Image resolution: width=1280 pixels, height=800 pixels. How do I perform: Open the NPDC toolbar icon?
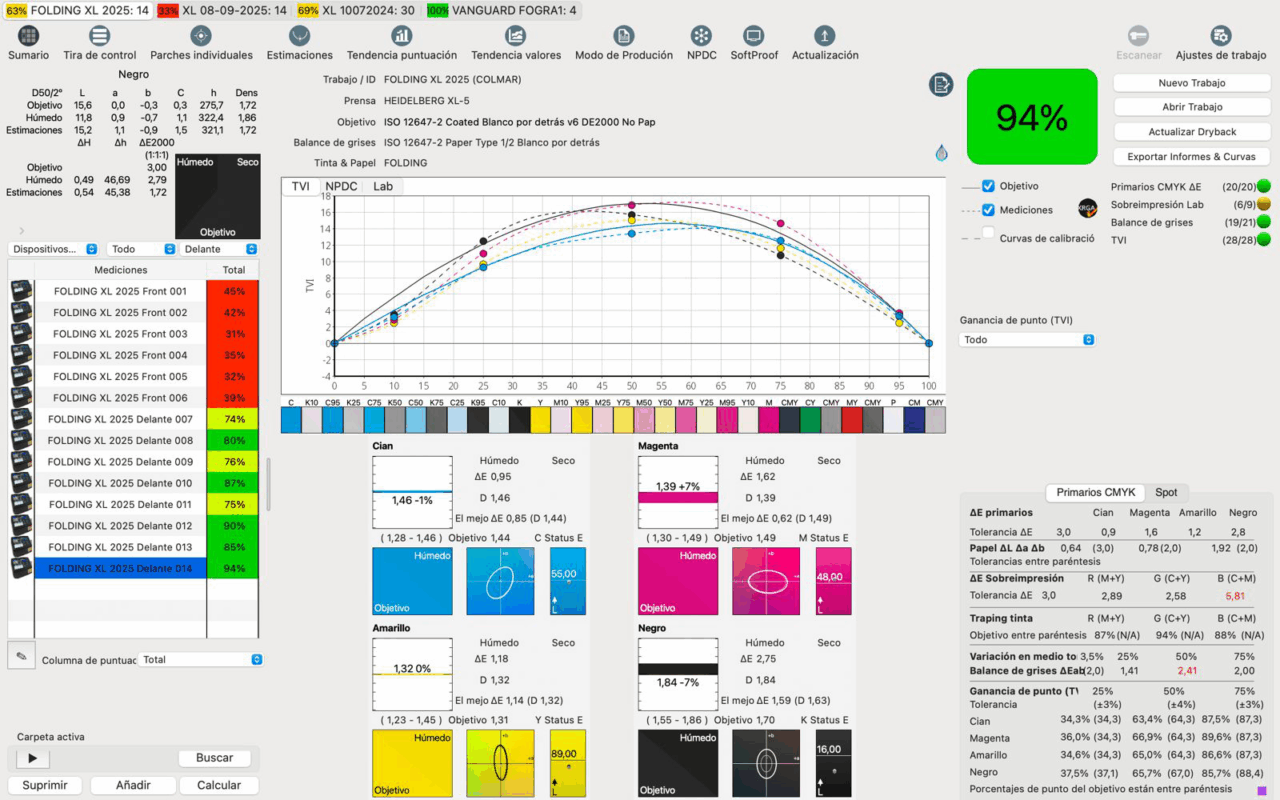(x=701, y=37)
